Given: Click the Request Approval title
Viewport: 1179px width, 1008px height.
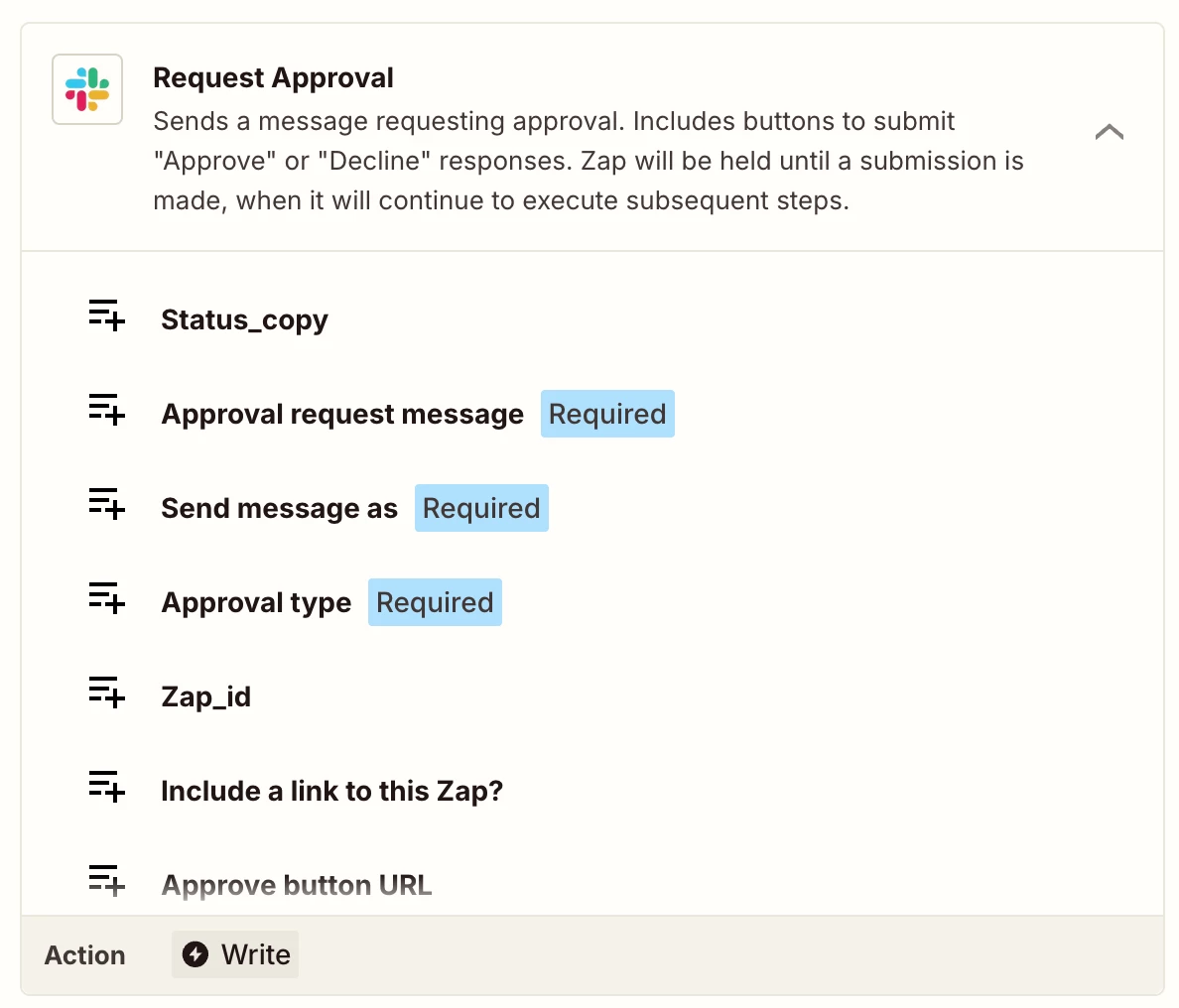Looking at the screenshot, I should point(273,77).
